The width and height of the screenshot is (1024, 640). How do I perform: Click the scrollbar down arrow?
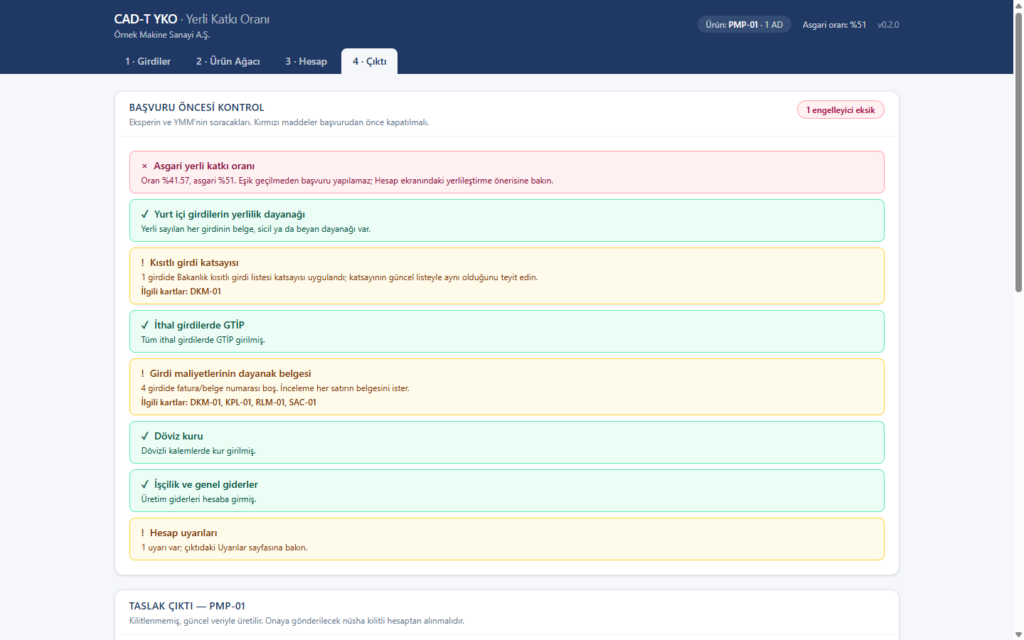pyautogui.click(x=1018, y=635)
